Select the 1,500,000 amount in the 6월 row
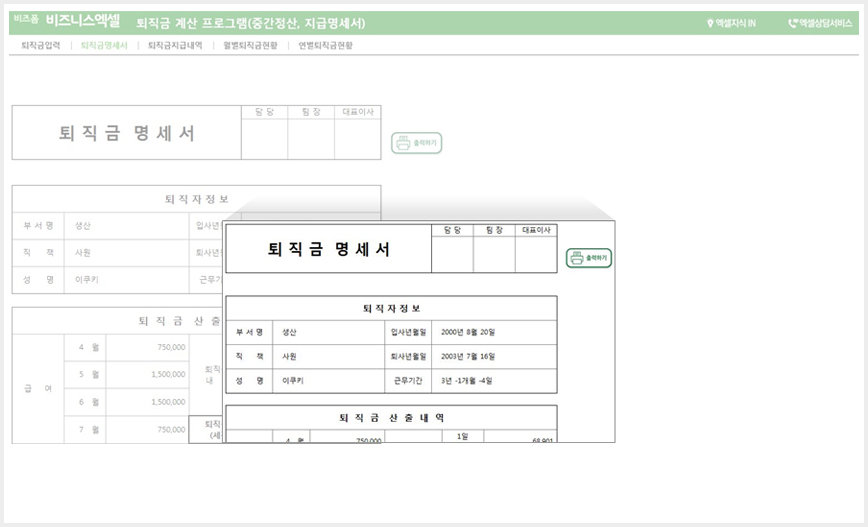 [147, 402]
